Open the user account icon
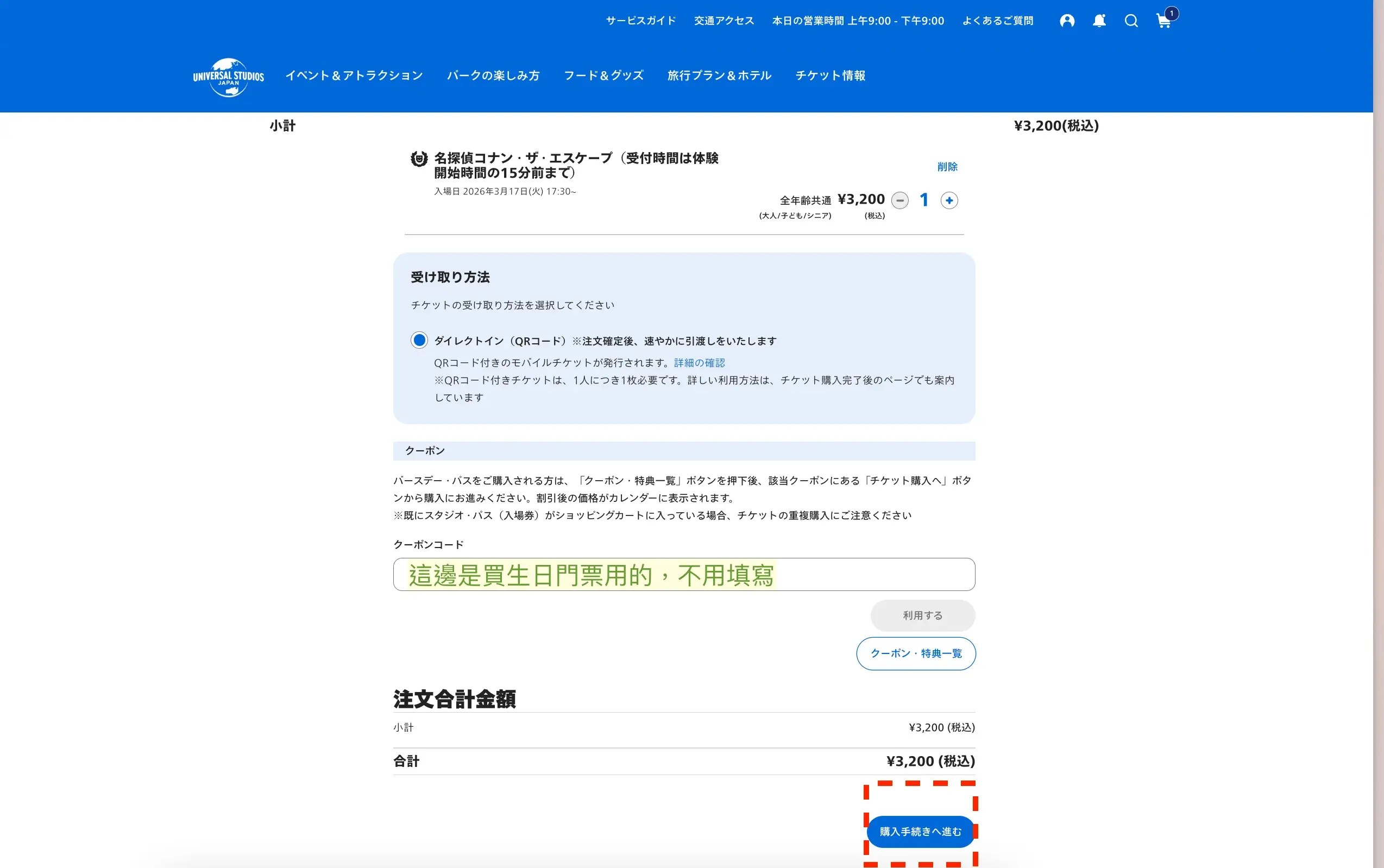This screenshot has width=1384, height=868. [1067, 21]
